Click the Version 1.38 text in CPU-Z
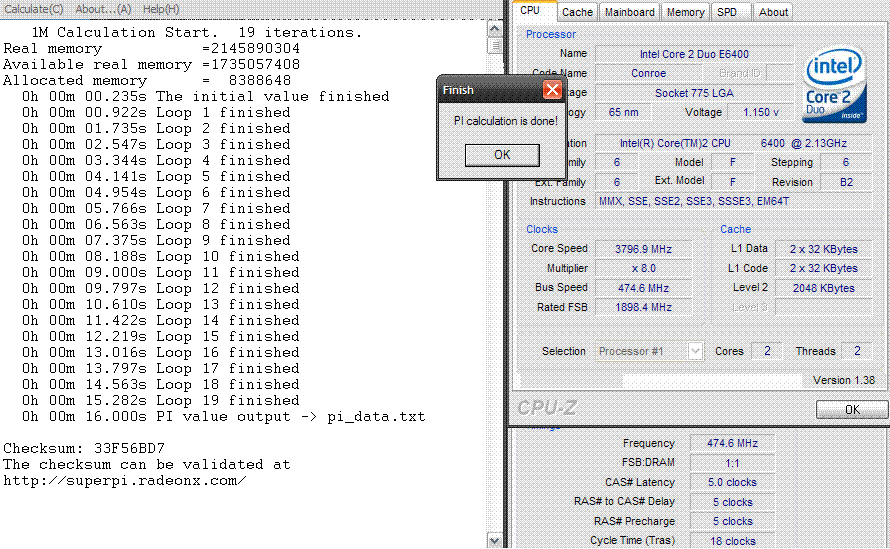Image resolution: width=890 pixels, height=549 pixels. click(843, 380)
